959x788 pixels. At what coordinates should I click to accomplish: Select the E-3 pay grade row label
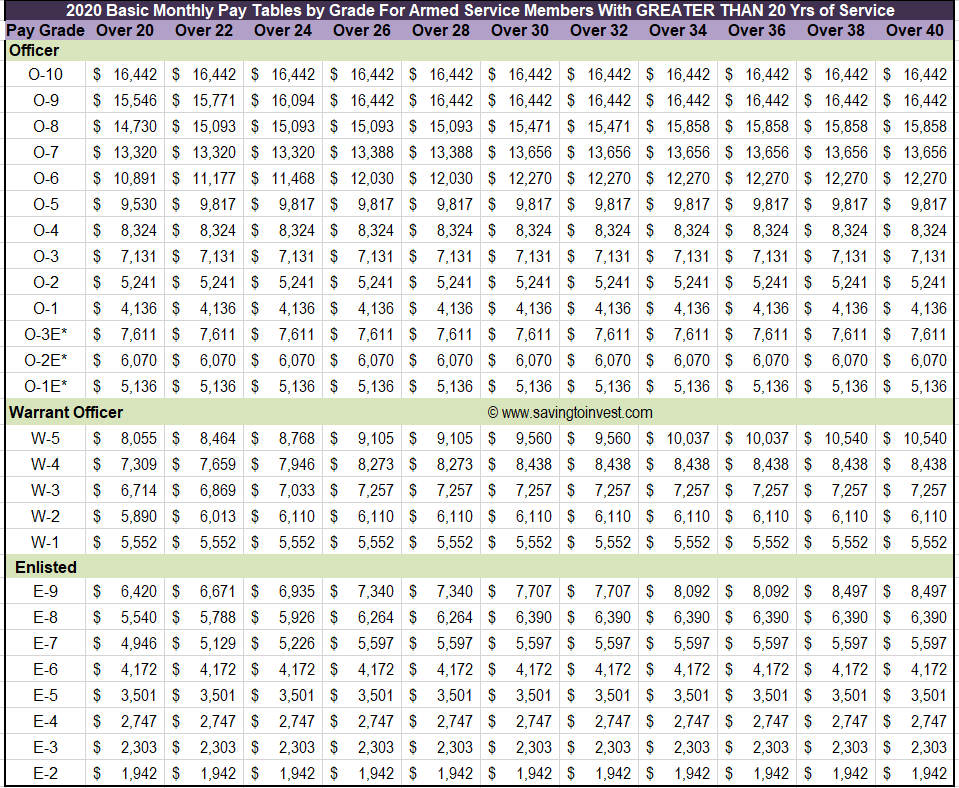45,748
